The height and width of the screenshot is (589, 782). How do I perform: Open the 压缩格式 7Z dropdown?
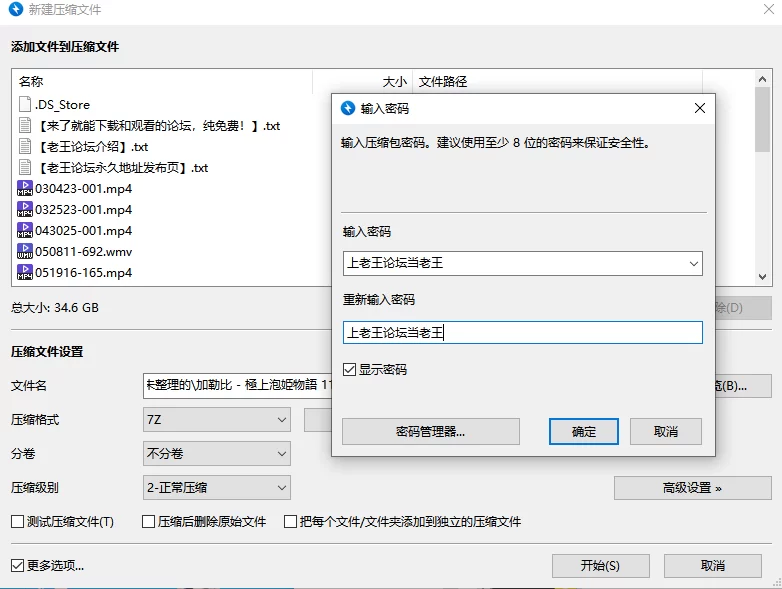tap(216, 419)
